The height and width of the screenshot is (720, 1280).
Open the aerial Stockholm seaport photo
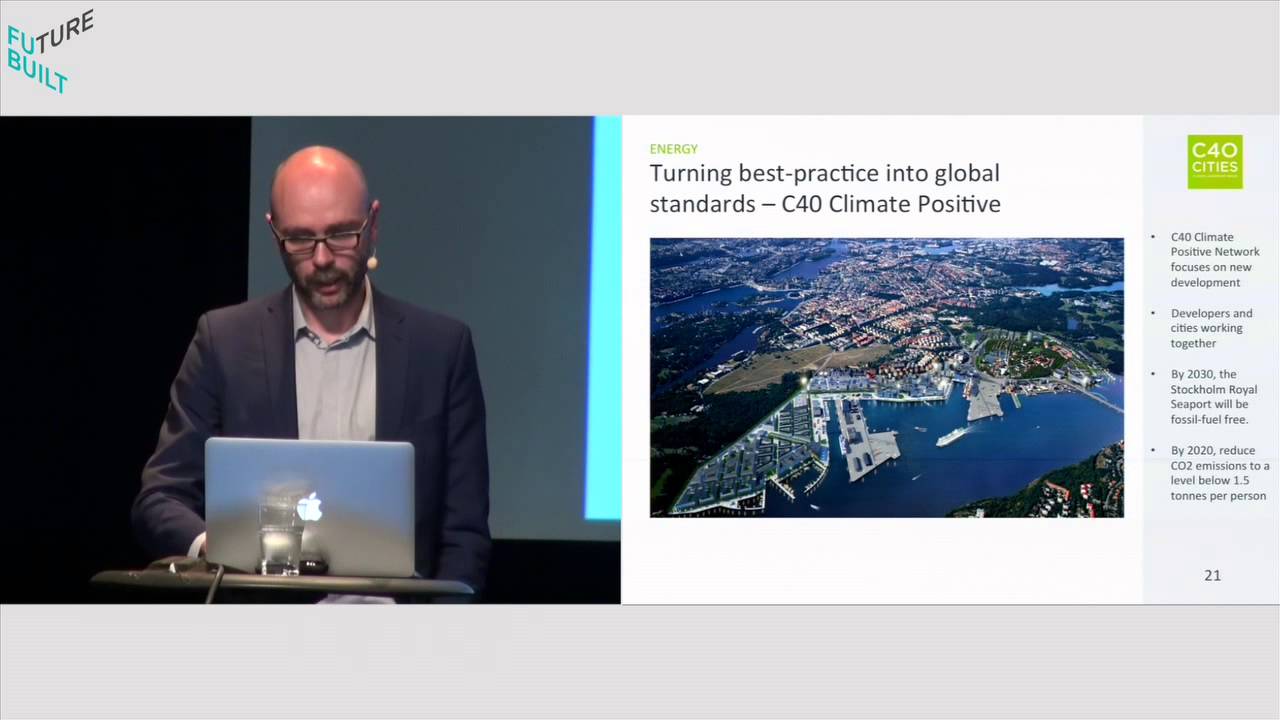887,377
